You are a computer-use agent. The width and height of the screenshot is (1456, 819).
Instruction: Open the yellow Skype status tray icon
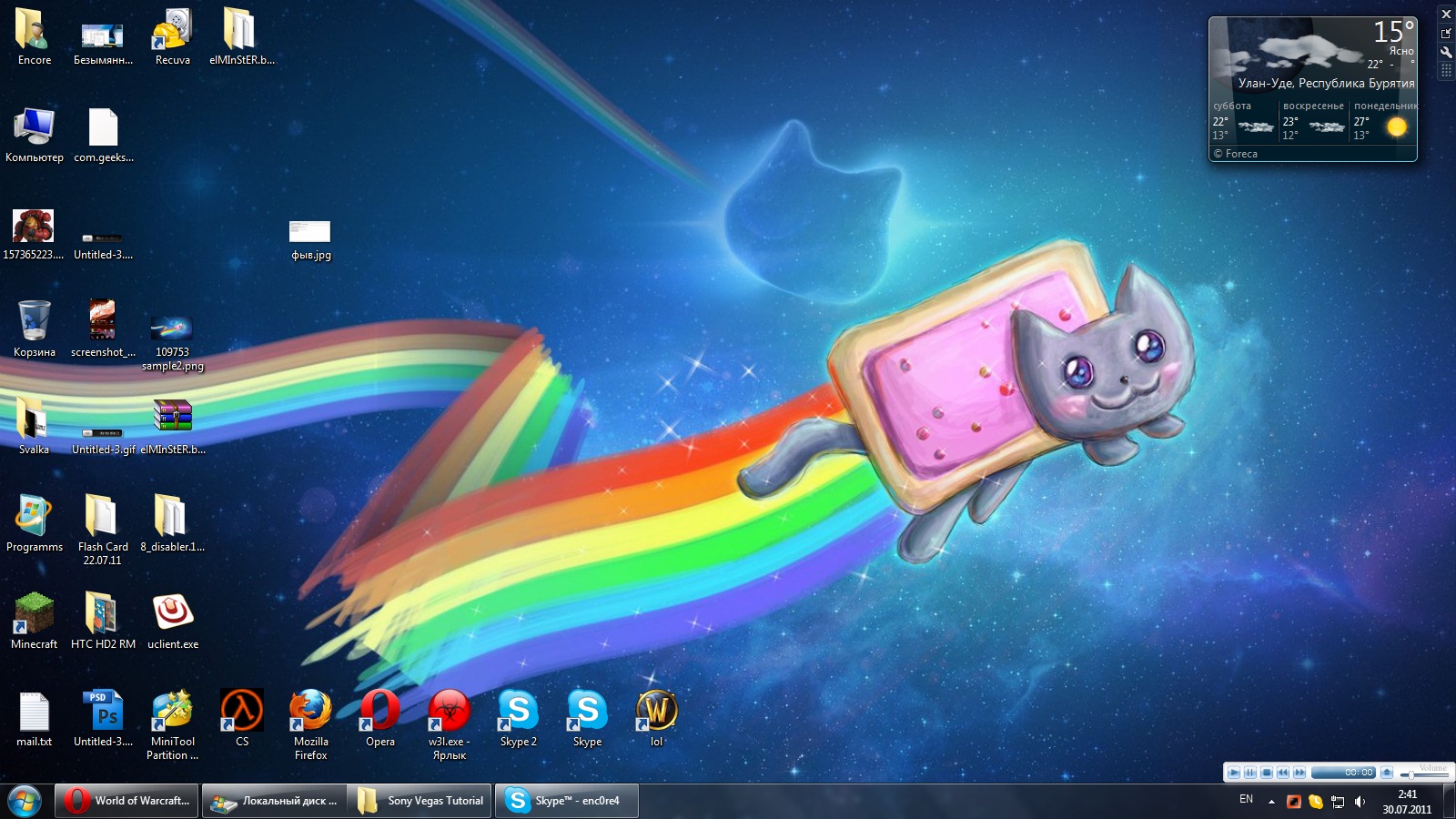point(1316,802)
